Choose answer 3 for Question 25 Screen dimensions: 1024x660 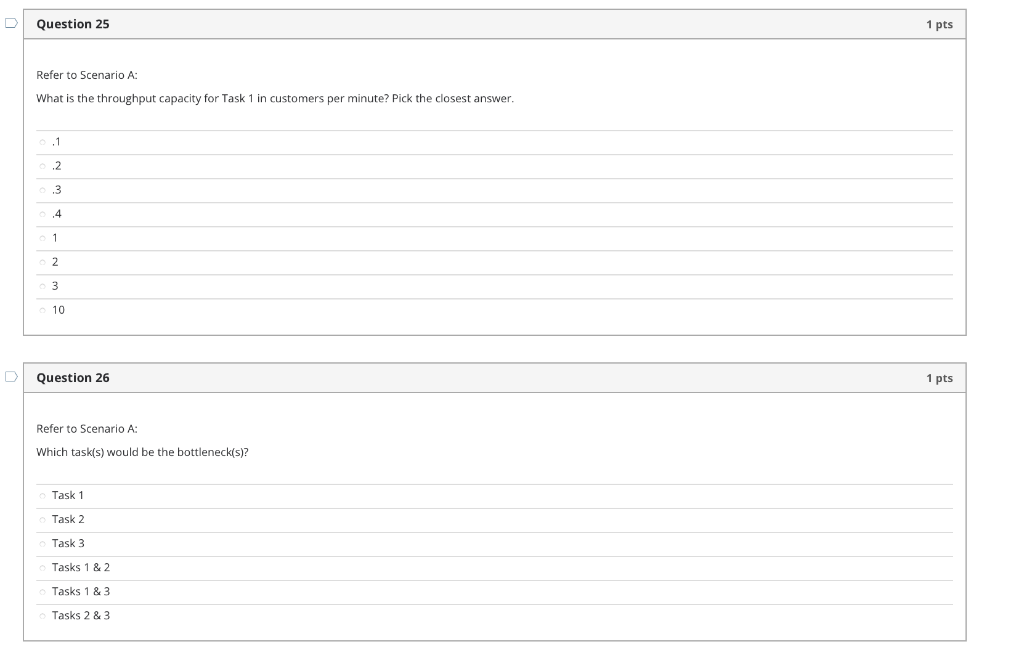click(42, 286)
